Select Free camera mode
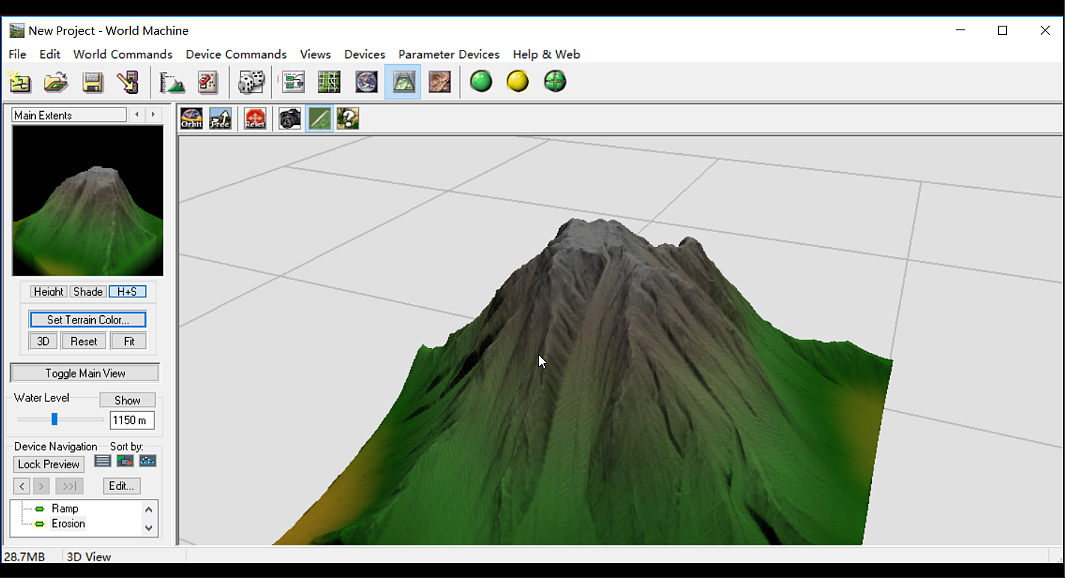This screenshot has height=578, width=1065. coord(220,119)
